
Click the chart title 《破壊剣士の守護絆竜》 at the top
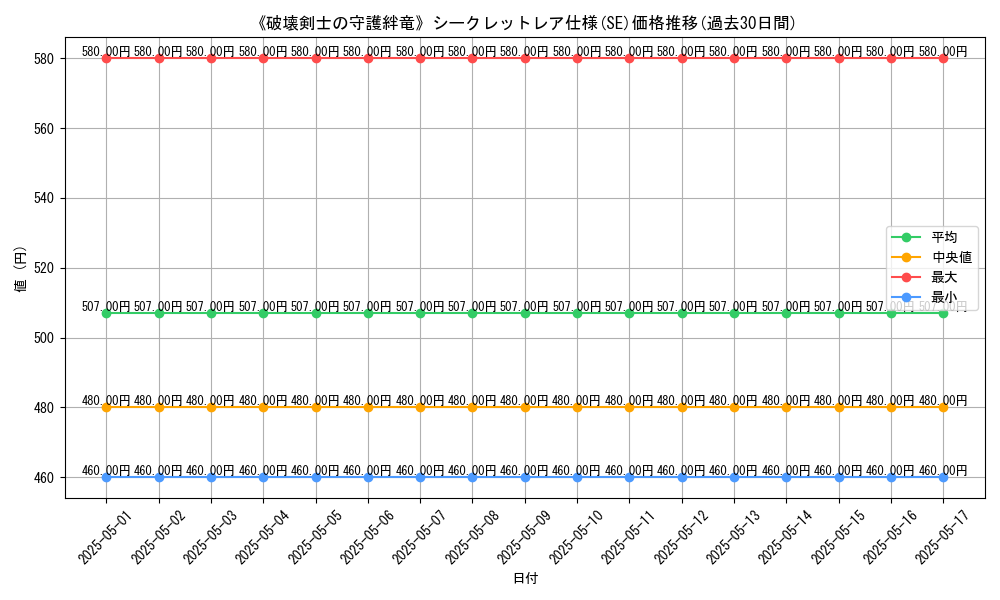(x=341, y=24)
